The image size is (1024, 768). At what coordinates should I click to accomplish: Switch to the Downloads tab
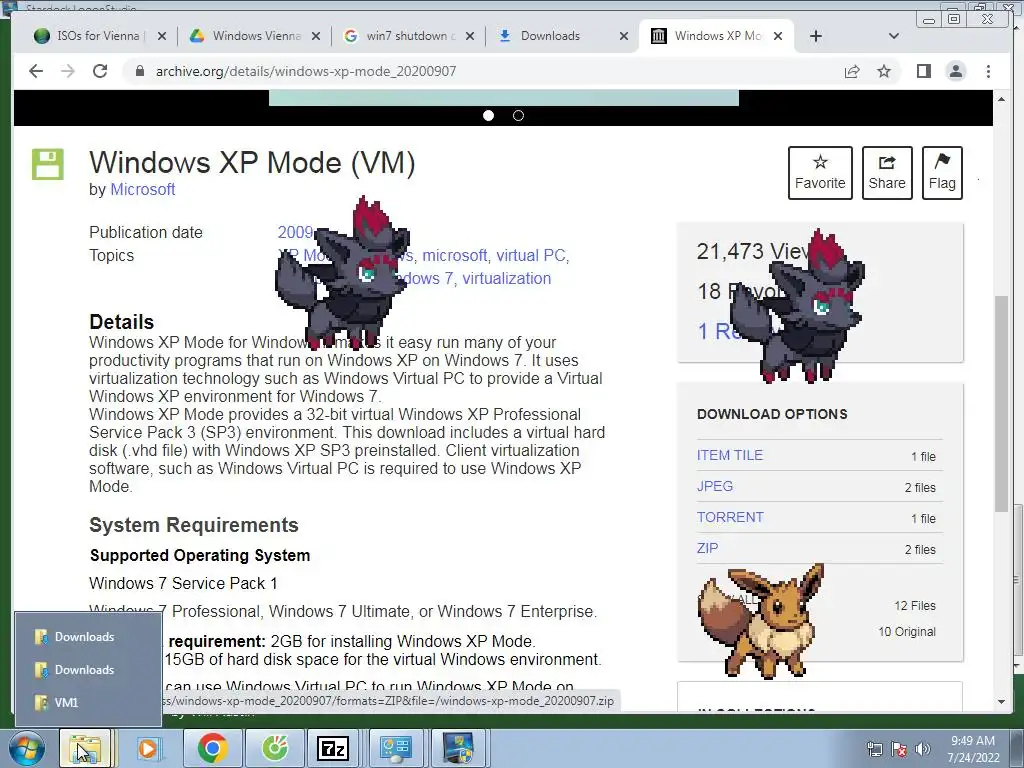pos(550,36)
